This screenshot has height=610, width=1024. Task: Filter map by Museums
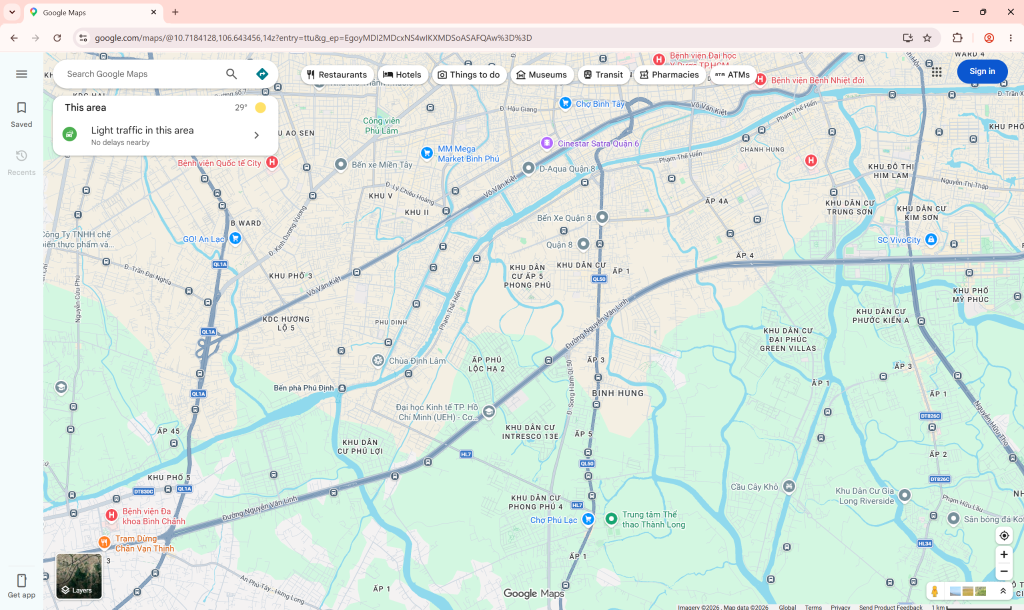click(542, 74)
